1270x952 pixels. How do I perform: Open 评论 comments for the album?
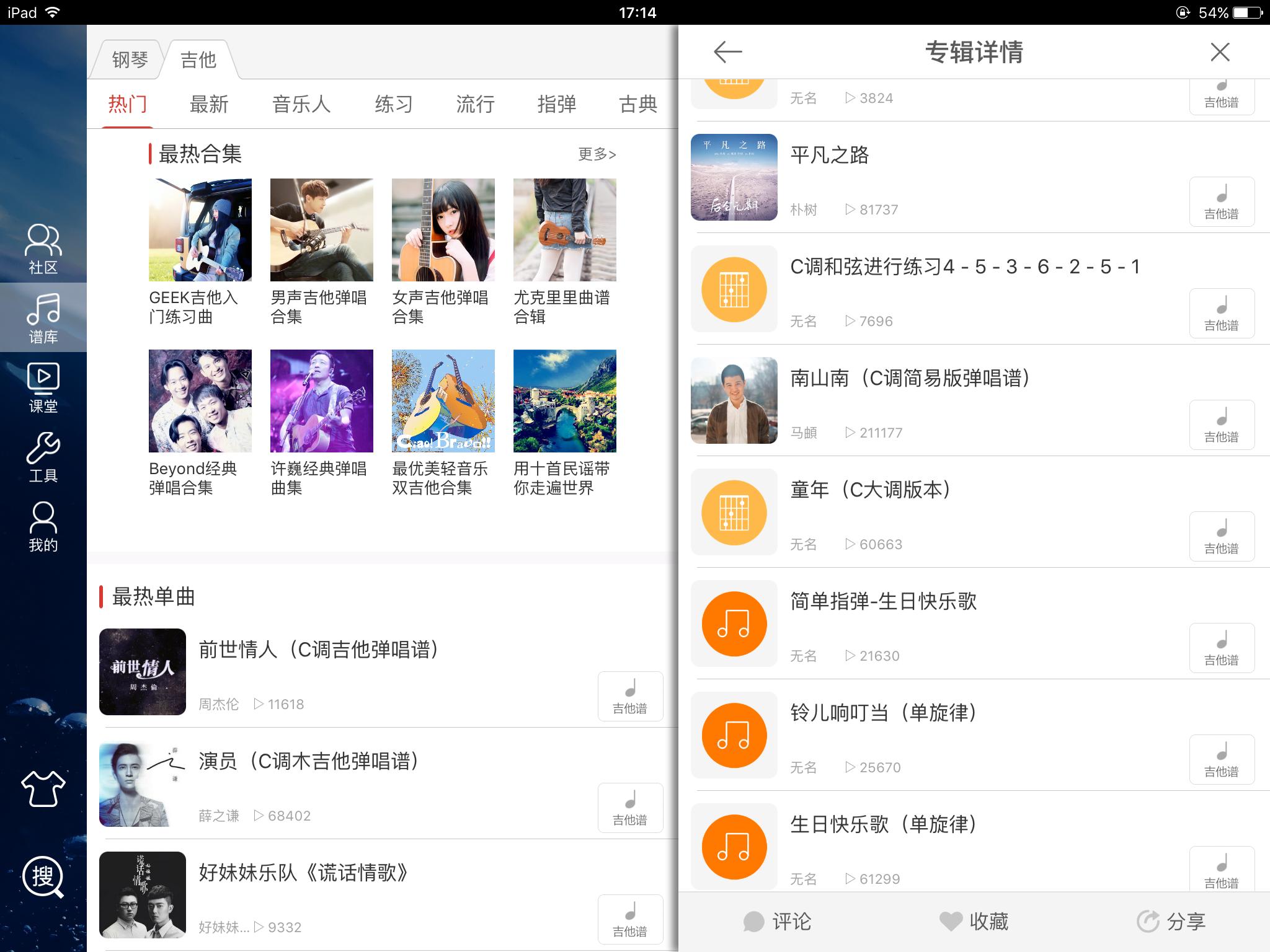coord(778,922)
